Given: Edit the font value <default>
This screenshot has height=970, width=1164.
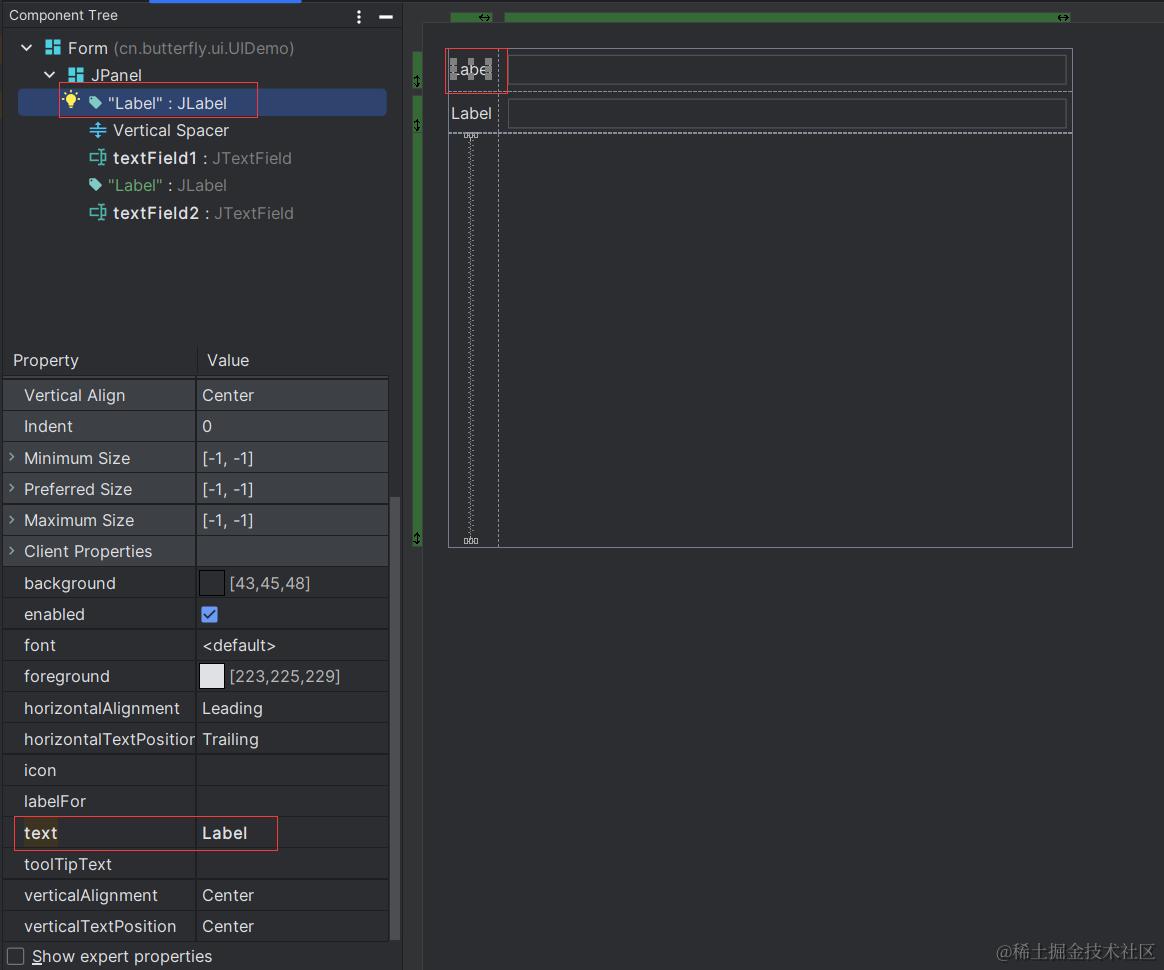Looking at the screenshot, I should (292, 646).
